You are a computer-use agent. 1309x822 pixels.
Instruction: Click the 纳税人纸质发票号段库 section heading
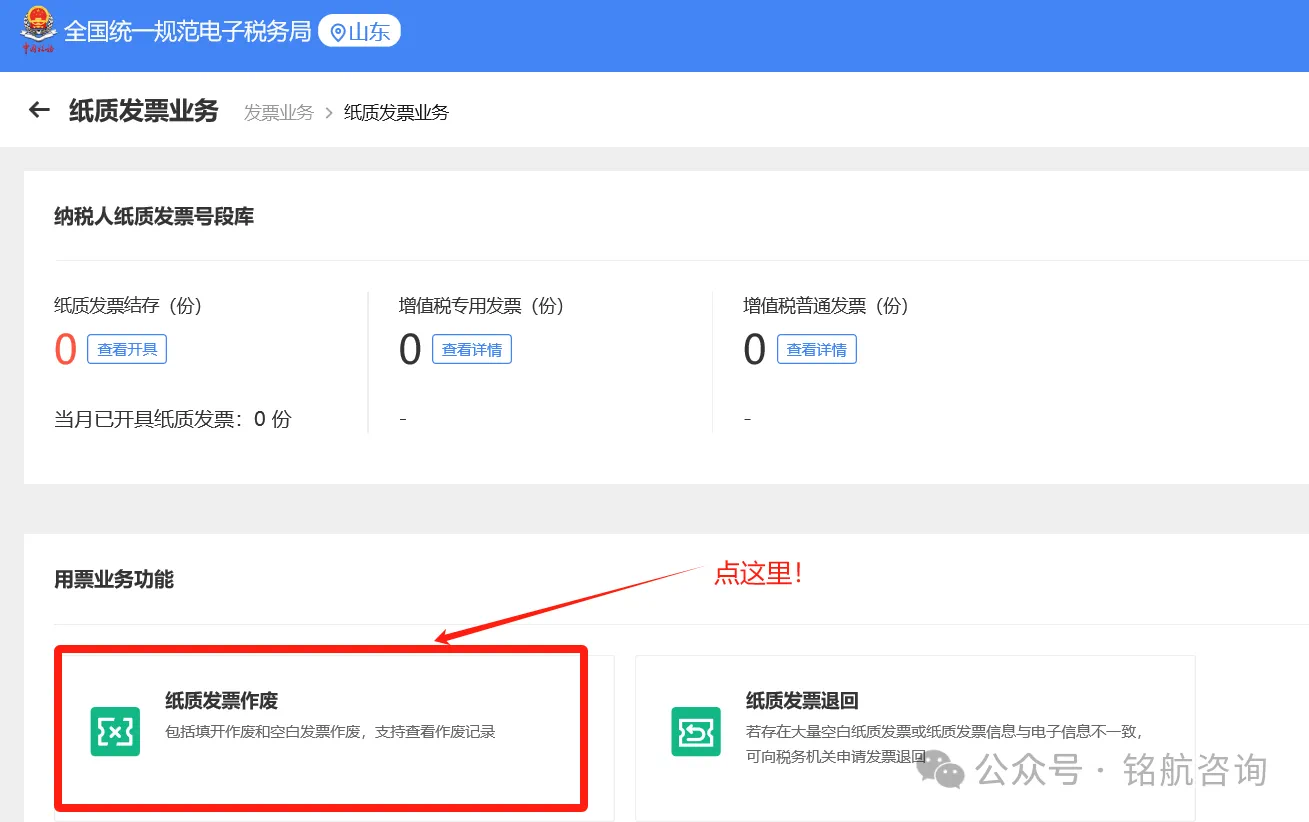coord(154,216)
